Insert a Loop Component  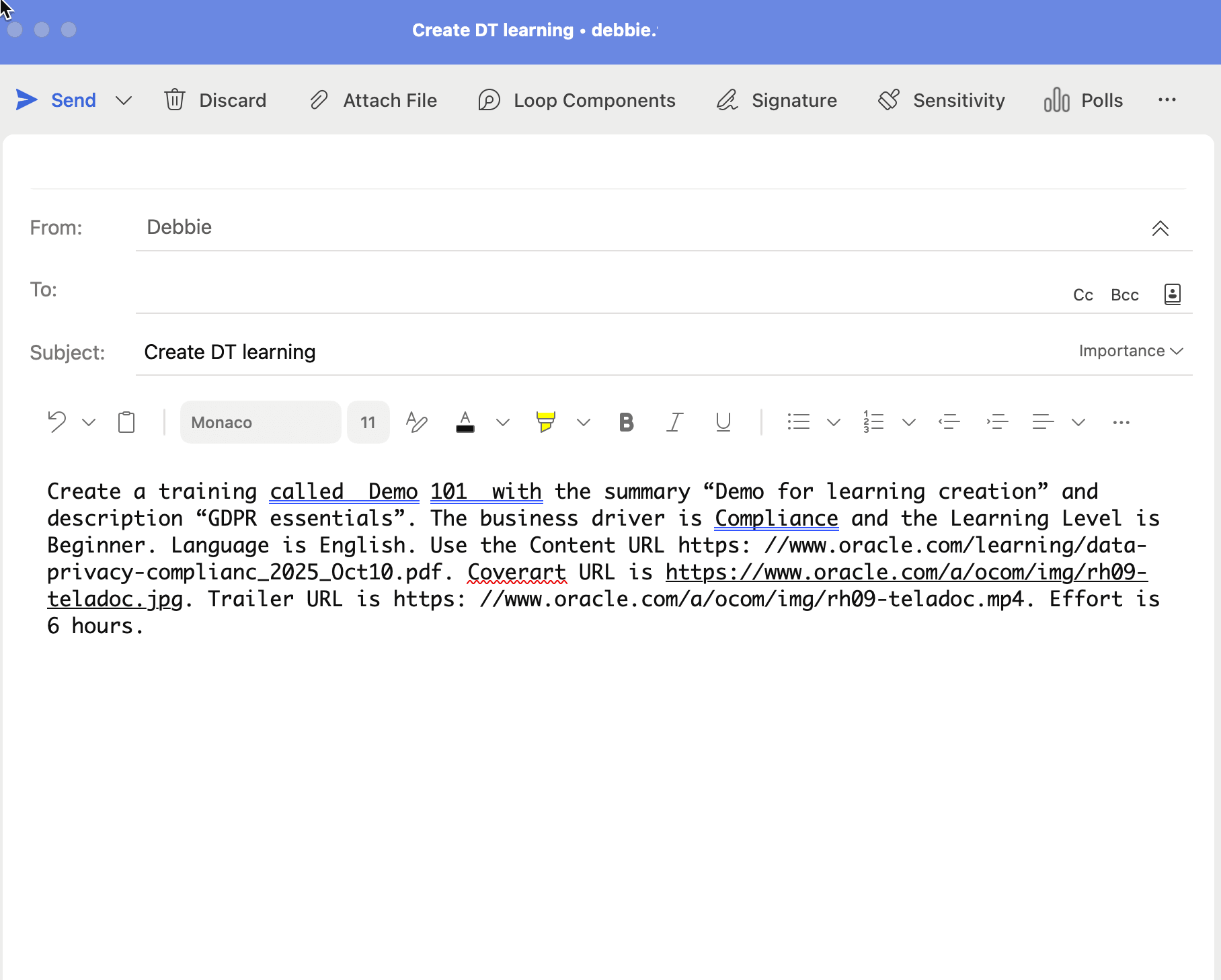pos(577,100)
